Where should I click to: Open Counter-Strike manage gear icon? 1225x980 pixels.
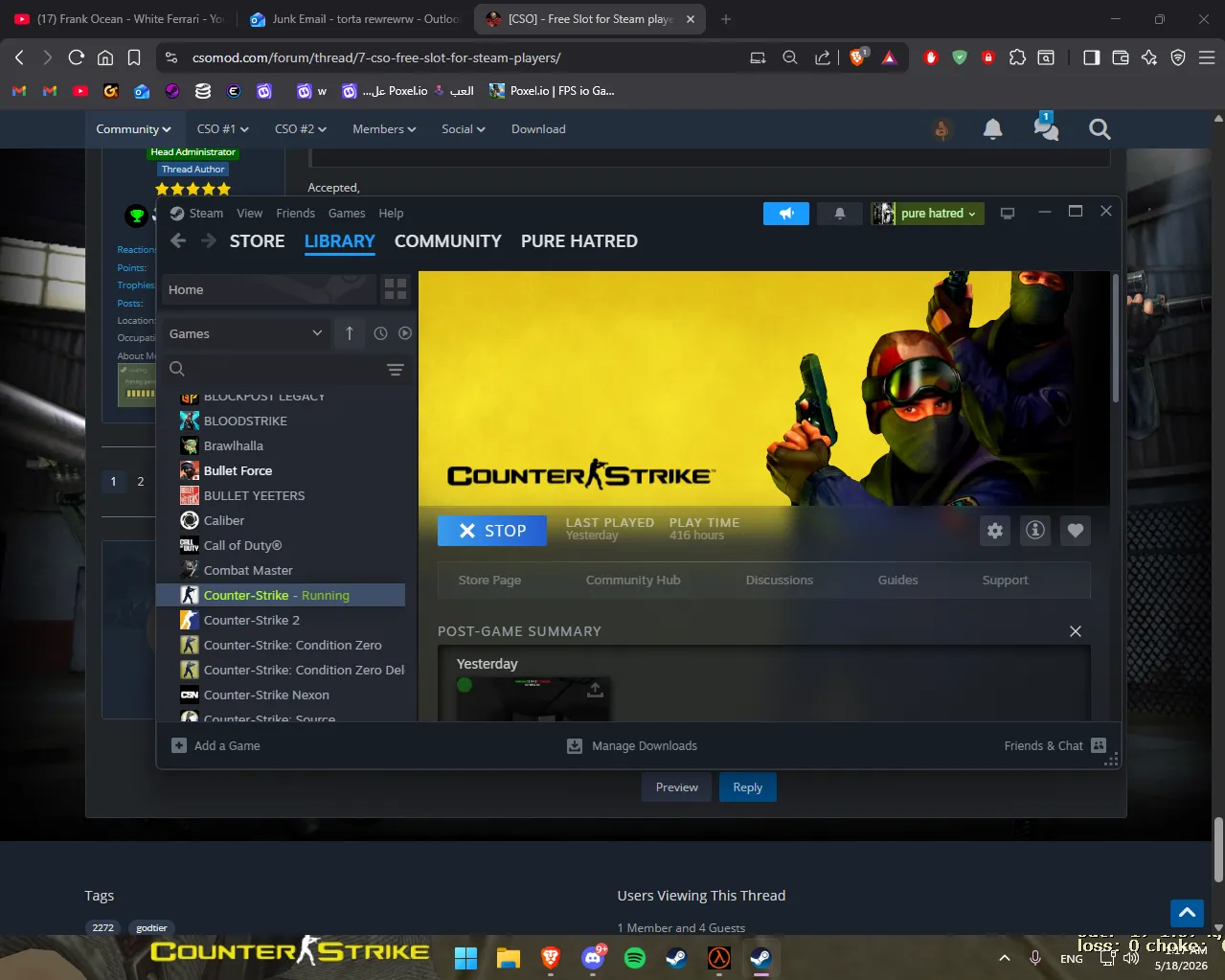(x=995, y=531)
